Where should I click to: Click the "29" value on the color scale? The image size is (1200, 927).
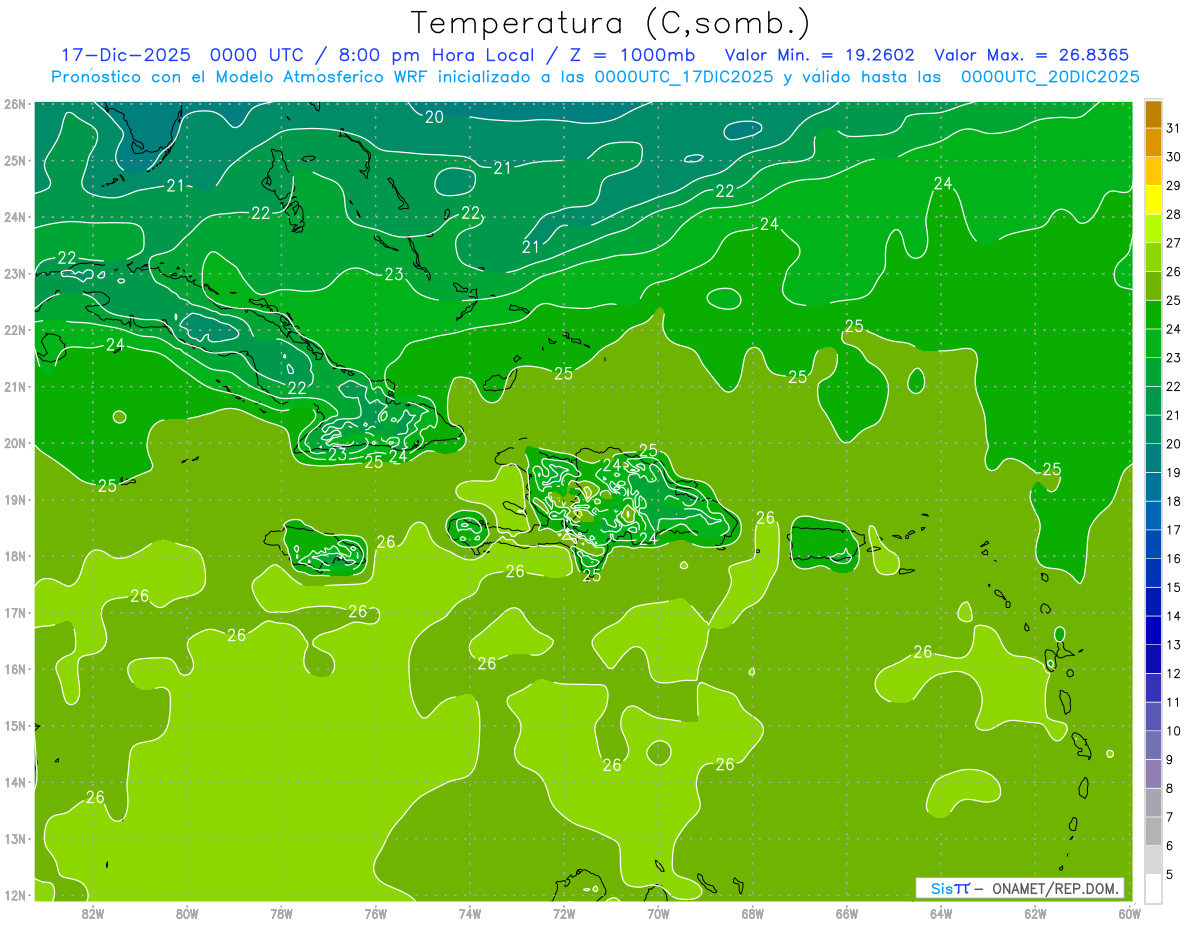(1173, 185)
